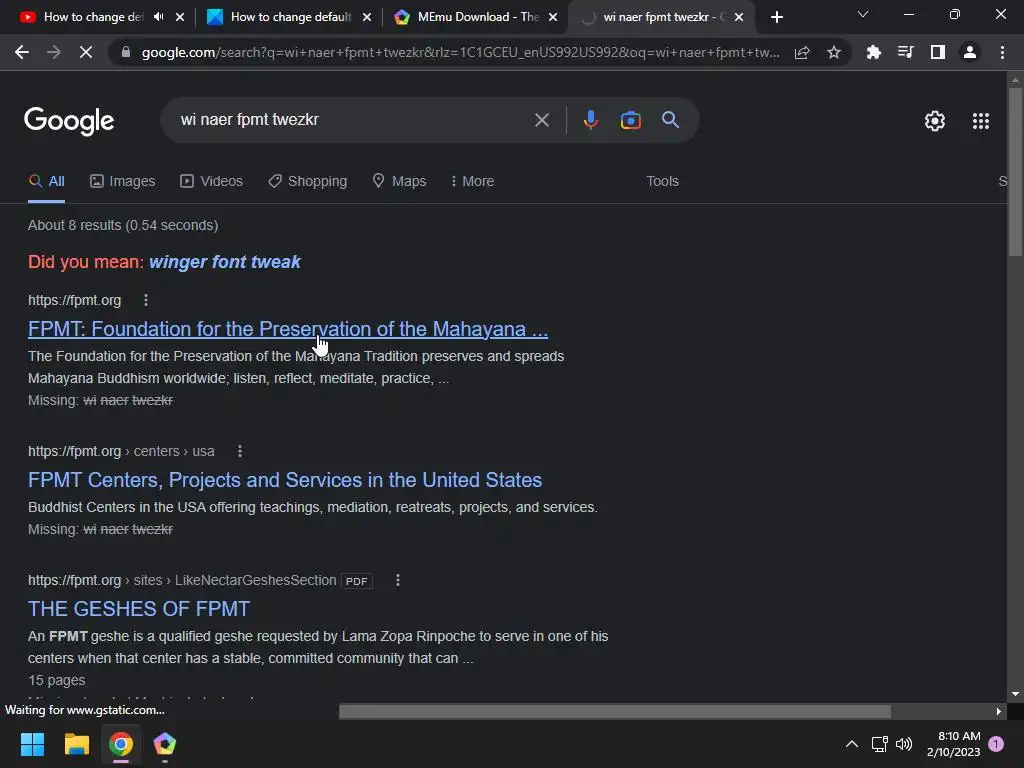1024x768 pixels.
Task: Bookmark this page with the star icon
Action: point(834,52)
